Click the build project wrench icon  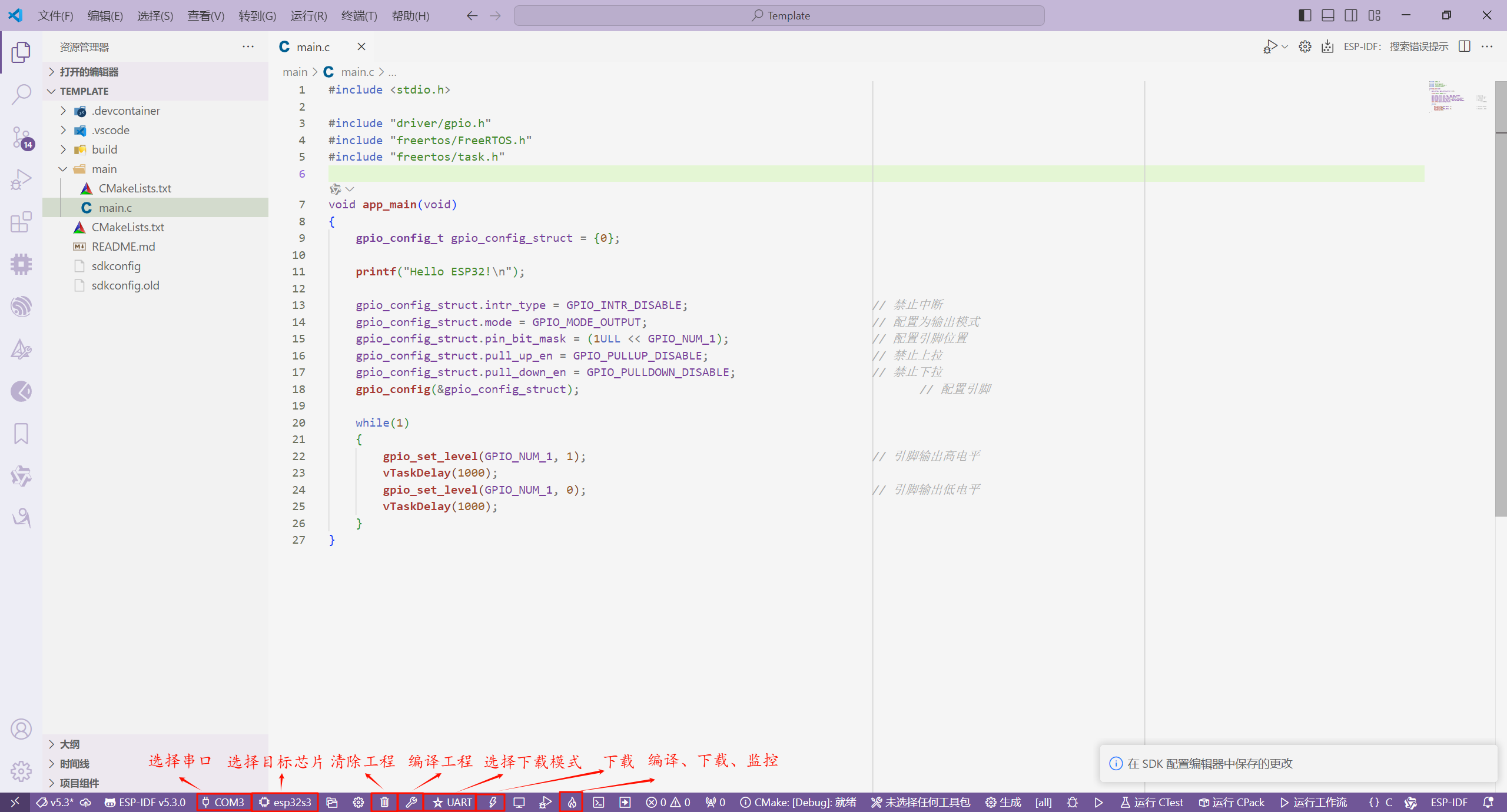point(411,802)
